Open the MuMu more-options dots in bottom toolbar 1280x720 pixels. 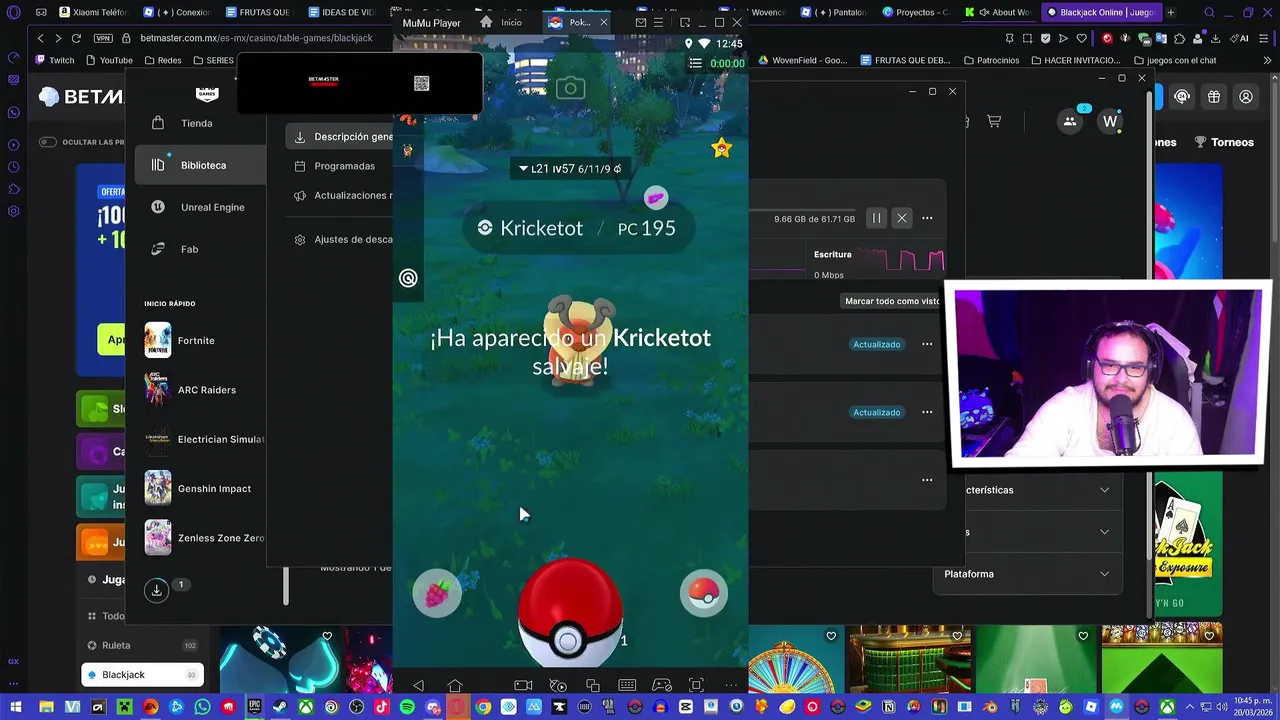tap(731, 685)
